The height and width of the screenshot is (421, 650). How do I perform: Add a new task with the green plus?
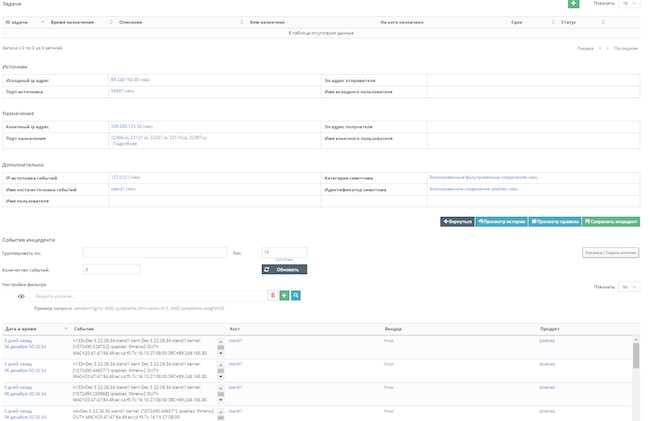[573, 3]
